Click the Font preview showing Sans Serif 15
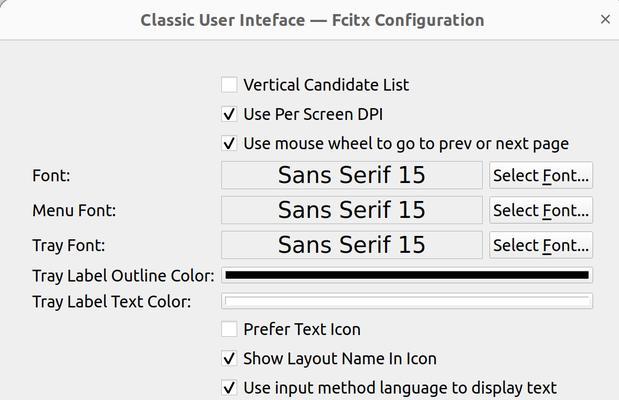 (352, 175)
